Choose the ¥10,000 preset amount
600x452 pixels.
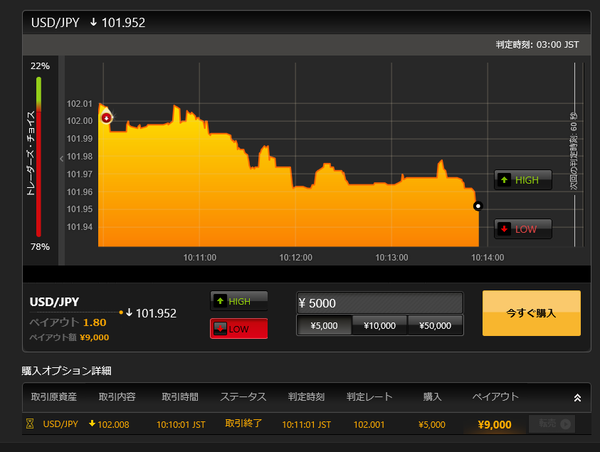point(380,326)
